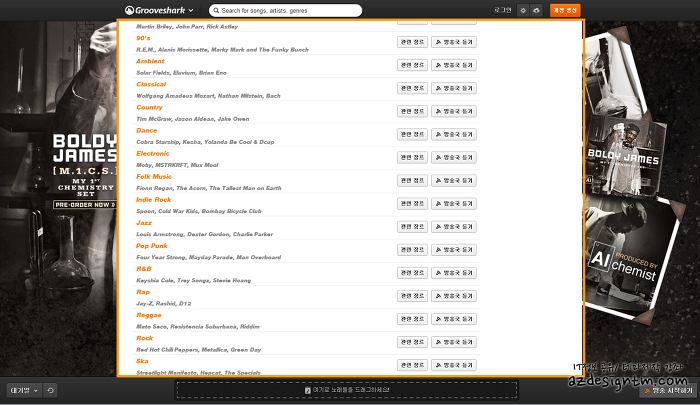700x405 pixels.
Task: Click the cloud upload icon
Action: click(x=536, y=10)
